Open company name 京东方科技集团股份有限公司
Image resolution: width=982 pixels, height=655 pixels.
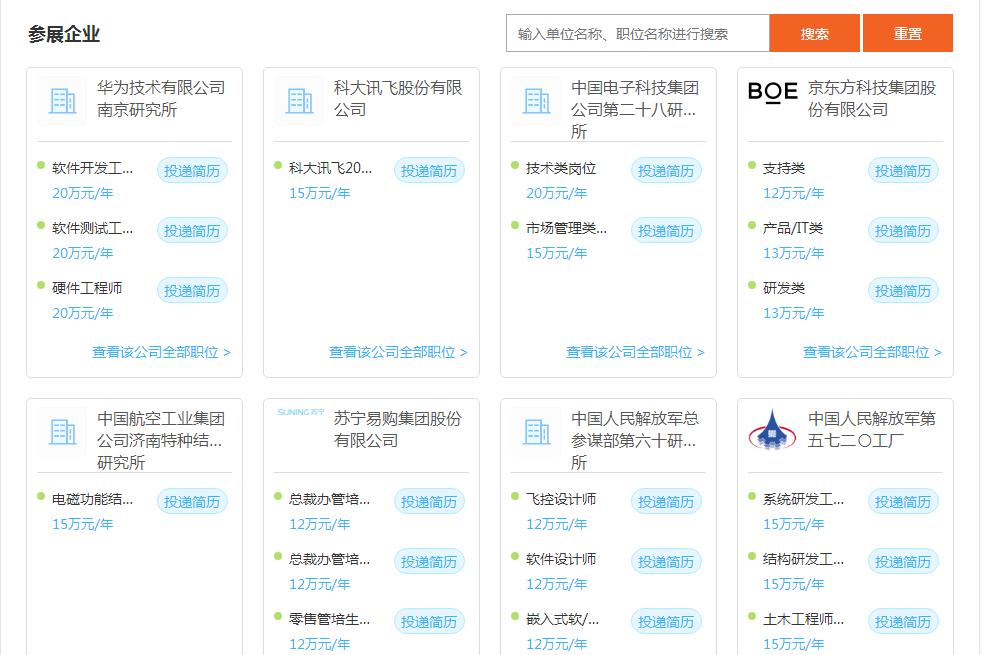pyautogui.click(x=872, y=99)
